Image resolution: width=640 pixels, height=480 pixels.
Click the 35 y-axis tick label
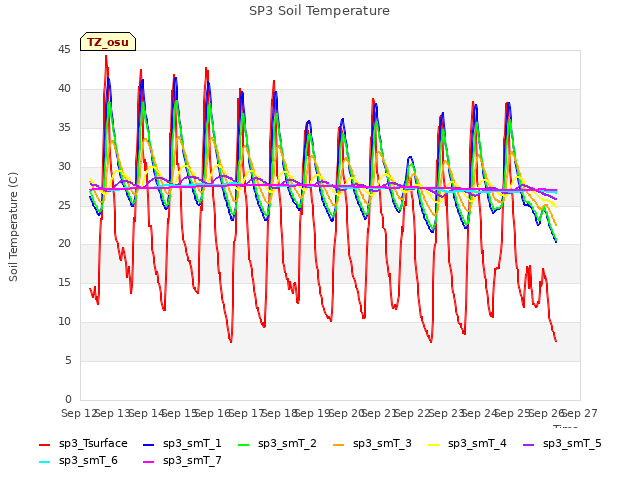pos(64,127)
